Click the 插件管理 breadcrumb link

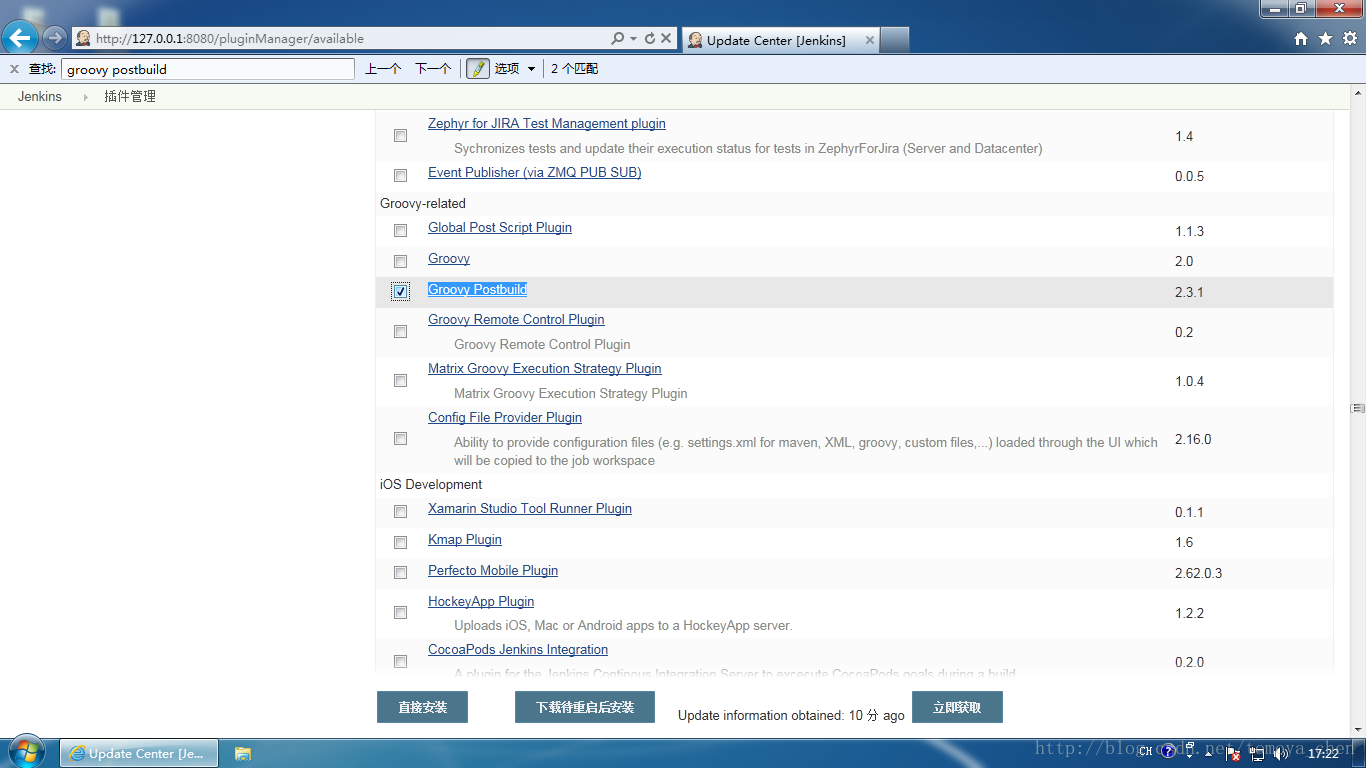[x=130, y=97]
